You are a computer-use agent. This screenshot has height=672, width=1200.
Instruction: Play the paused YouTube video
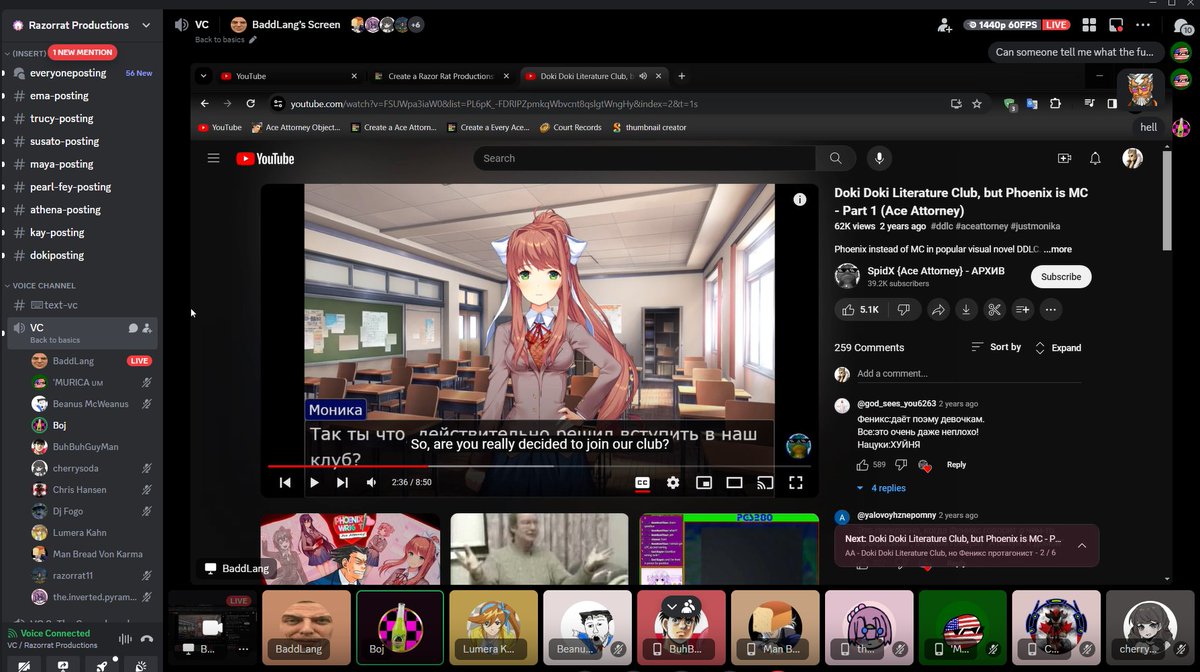(314, 483)
